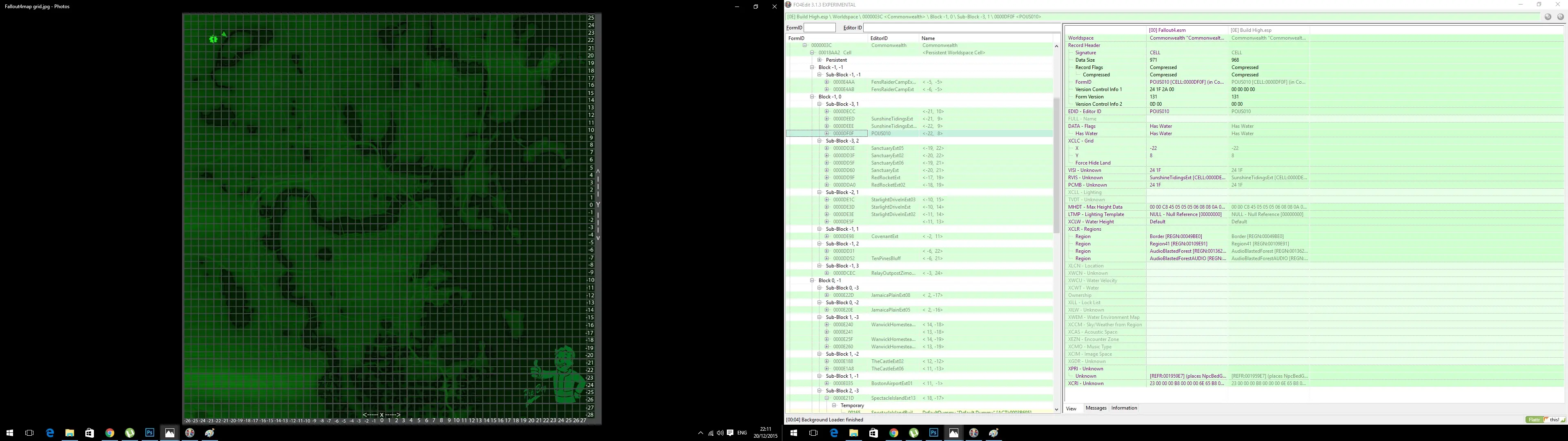This screenshot has width=1568, height=441.
Task: Click Photos app icon on taskbar below FO4Edit
Action: coord(954,433)
